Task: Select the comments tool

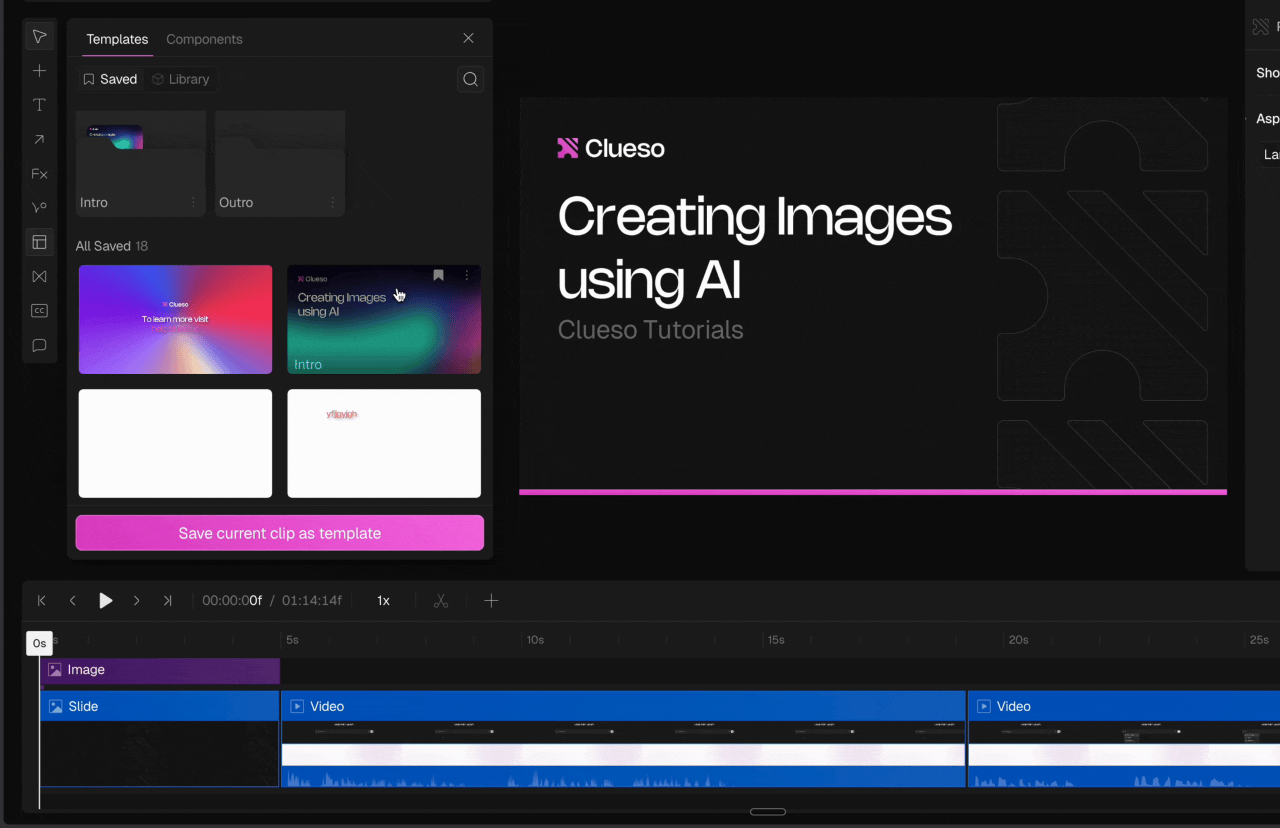Action: [39, 345]
